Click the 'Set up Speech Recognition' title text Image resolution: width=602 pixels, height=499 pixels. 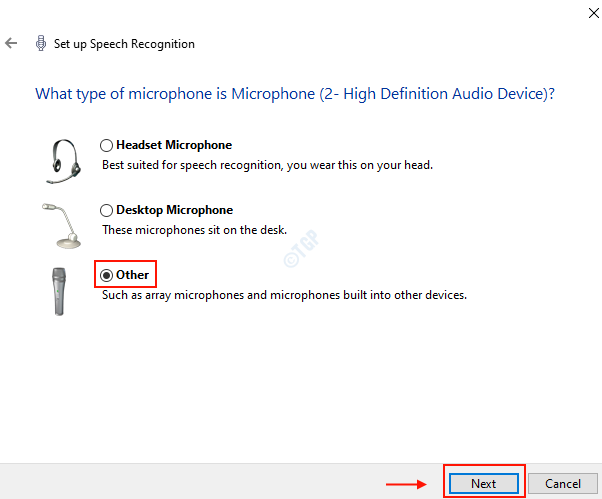coord(124,44)
